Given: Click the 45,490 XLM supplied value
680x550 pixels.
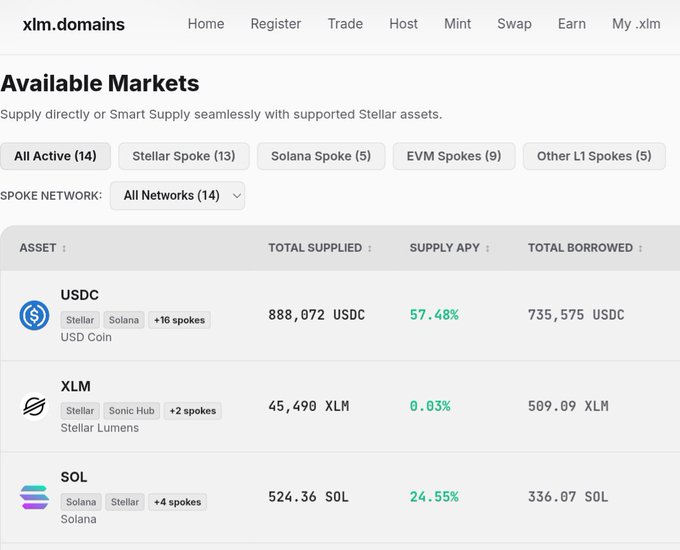Looking at the screenshot, I should point(309,406).
